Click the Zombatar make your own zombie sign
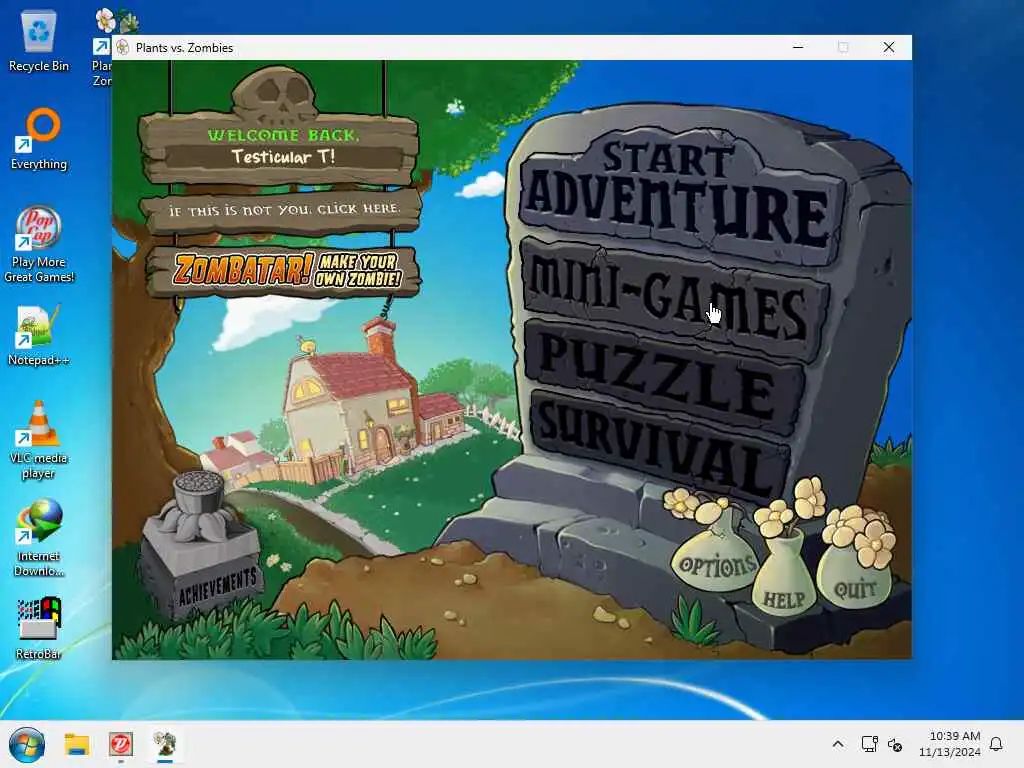 285,270
